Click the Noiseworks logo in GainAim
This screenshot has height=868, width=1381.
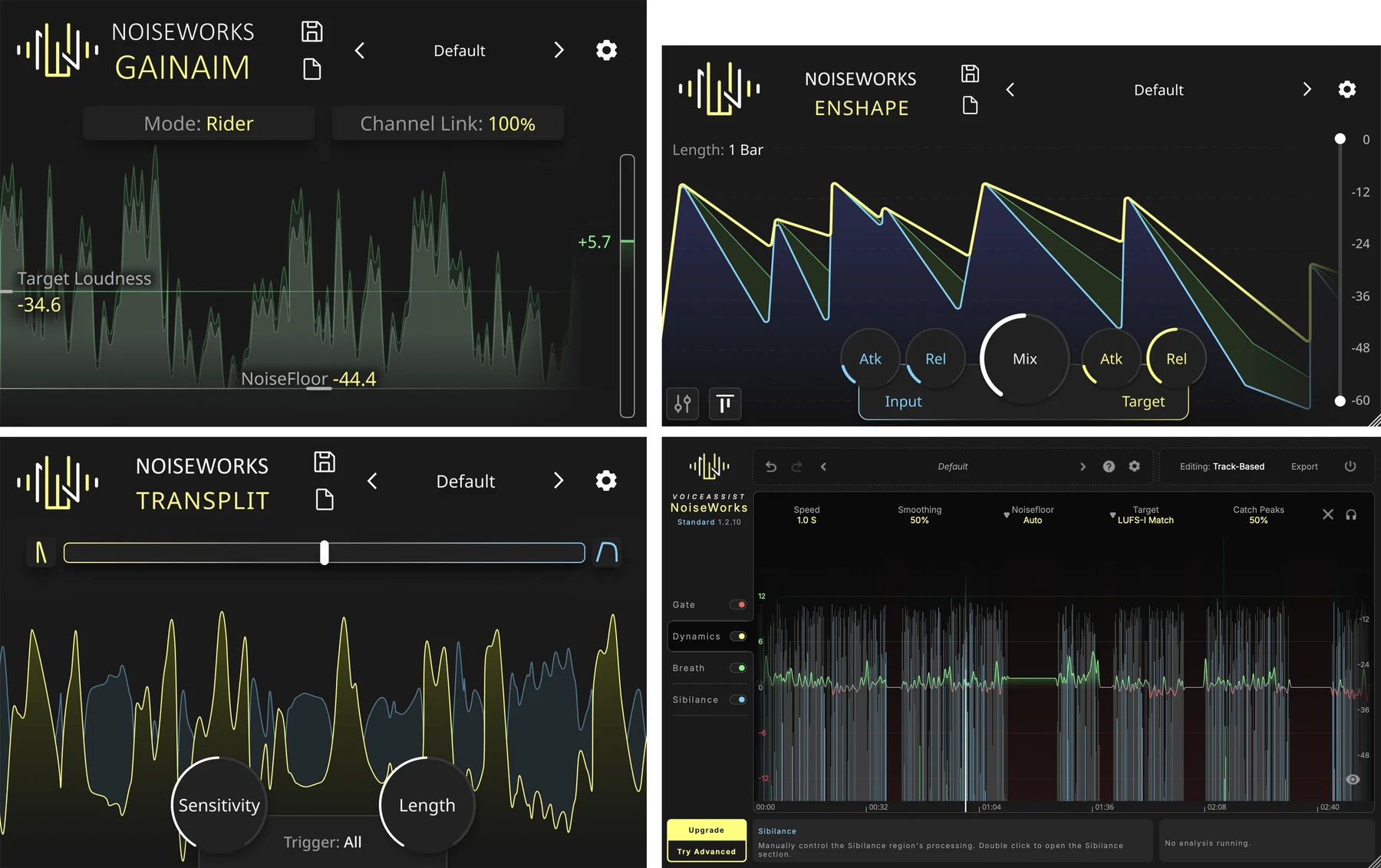[x=58, y=50]
